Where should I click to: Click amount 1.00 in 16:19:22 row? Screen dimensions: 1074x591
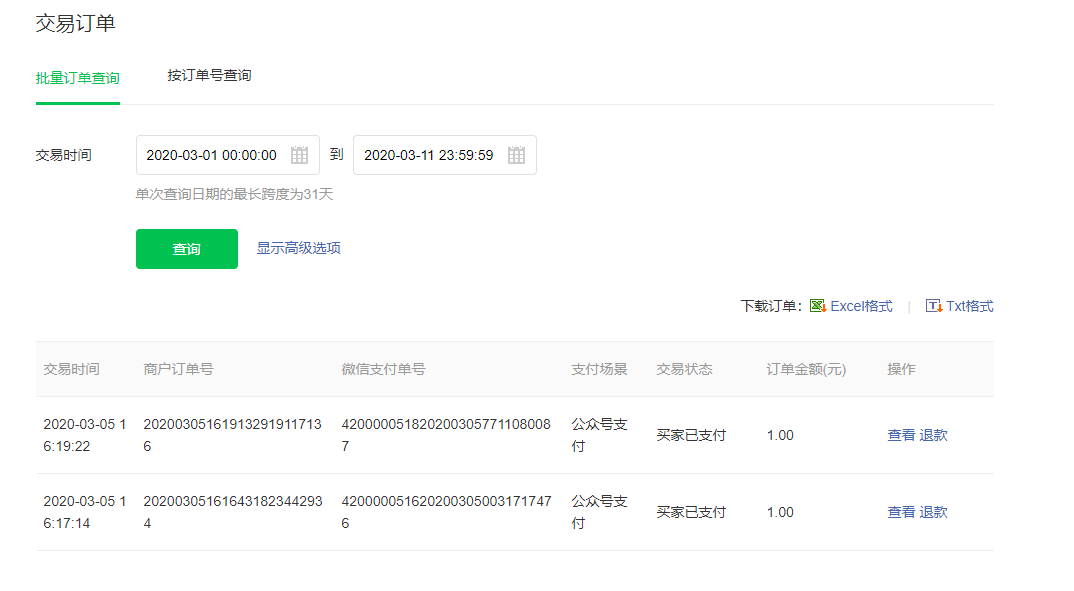pos(780,435)
